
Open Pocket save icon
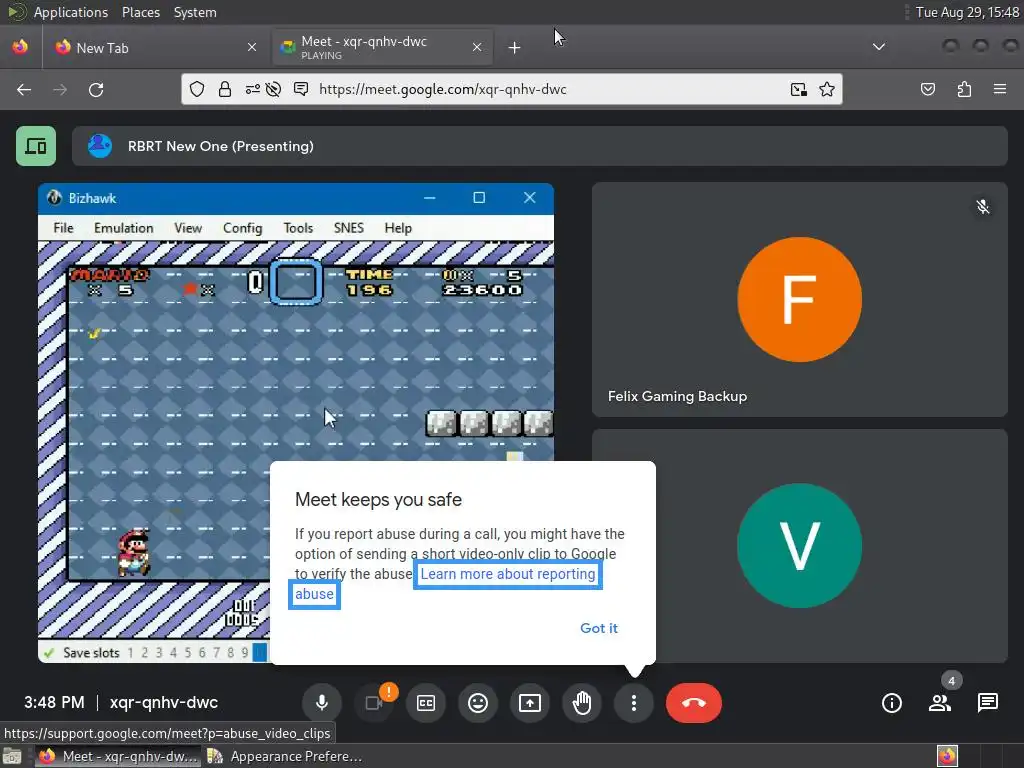pyautogui.click(x=928, y=89)
